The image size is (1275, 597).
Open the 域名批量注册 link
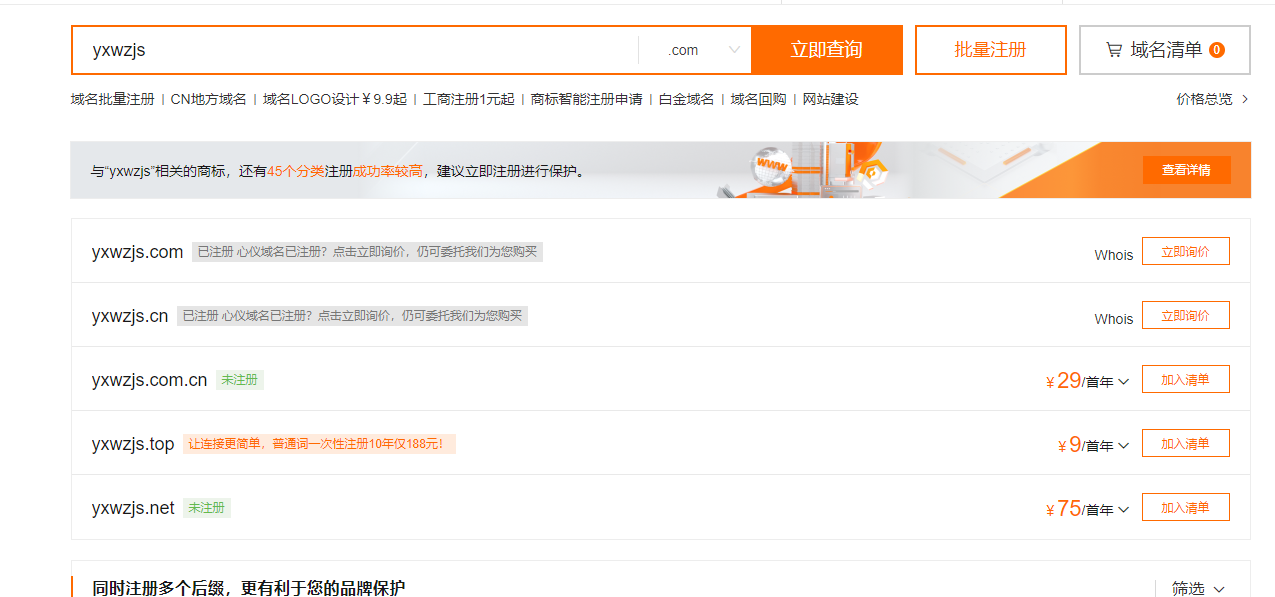pyautogui.click(x=113, y=99)
